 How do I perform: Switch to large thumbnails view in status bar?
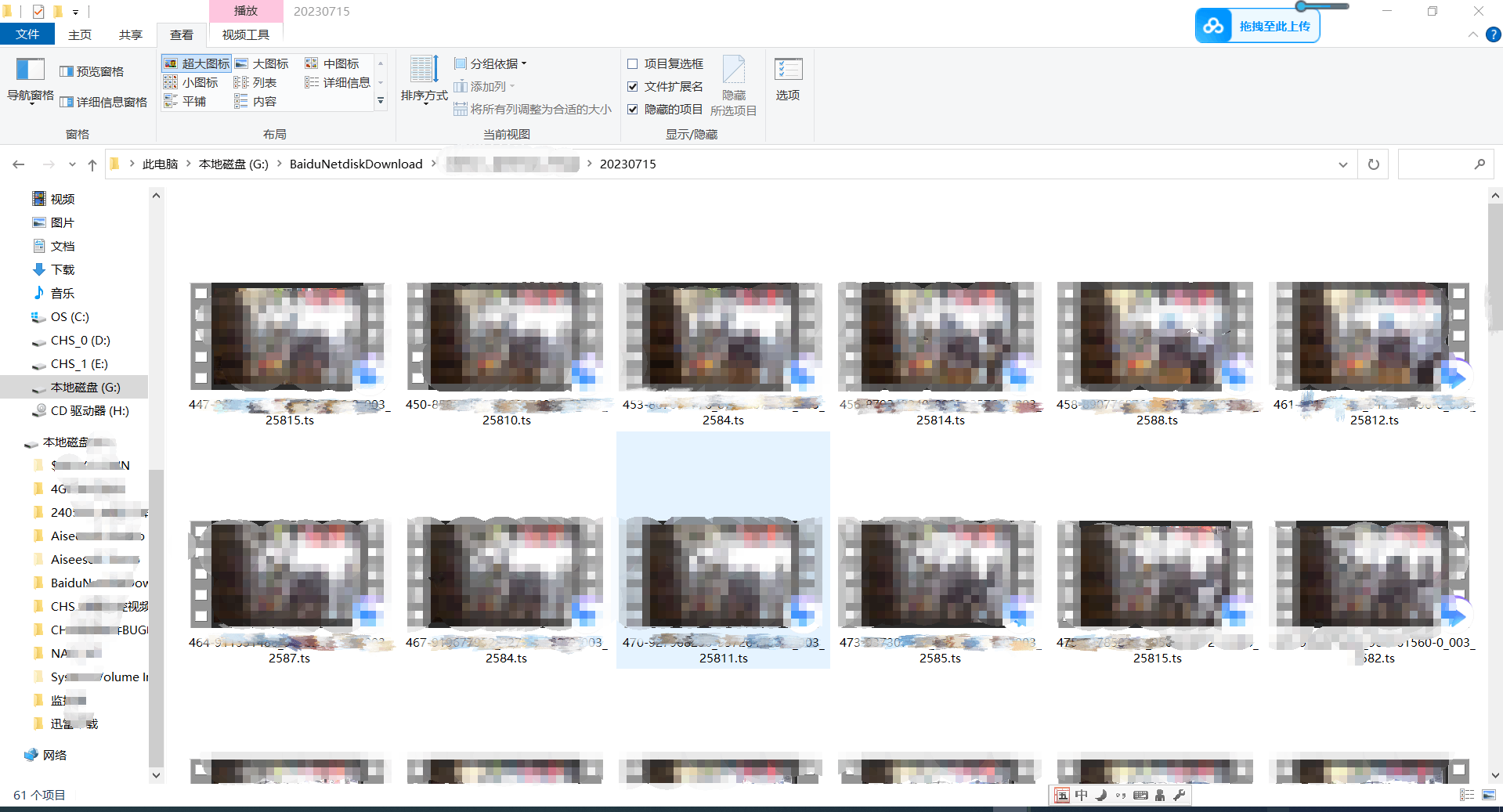[1488, 795]
